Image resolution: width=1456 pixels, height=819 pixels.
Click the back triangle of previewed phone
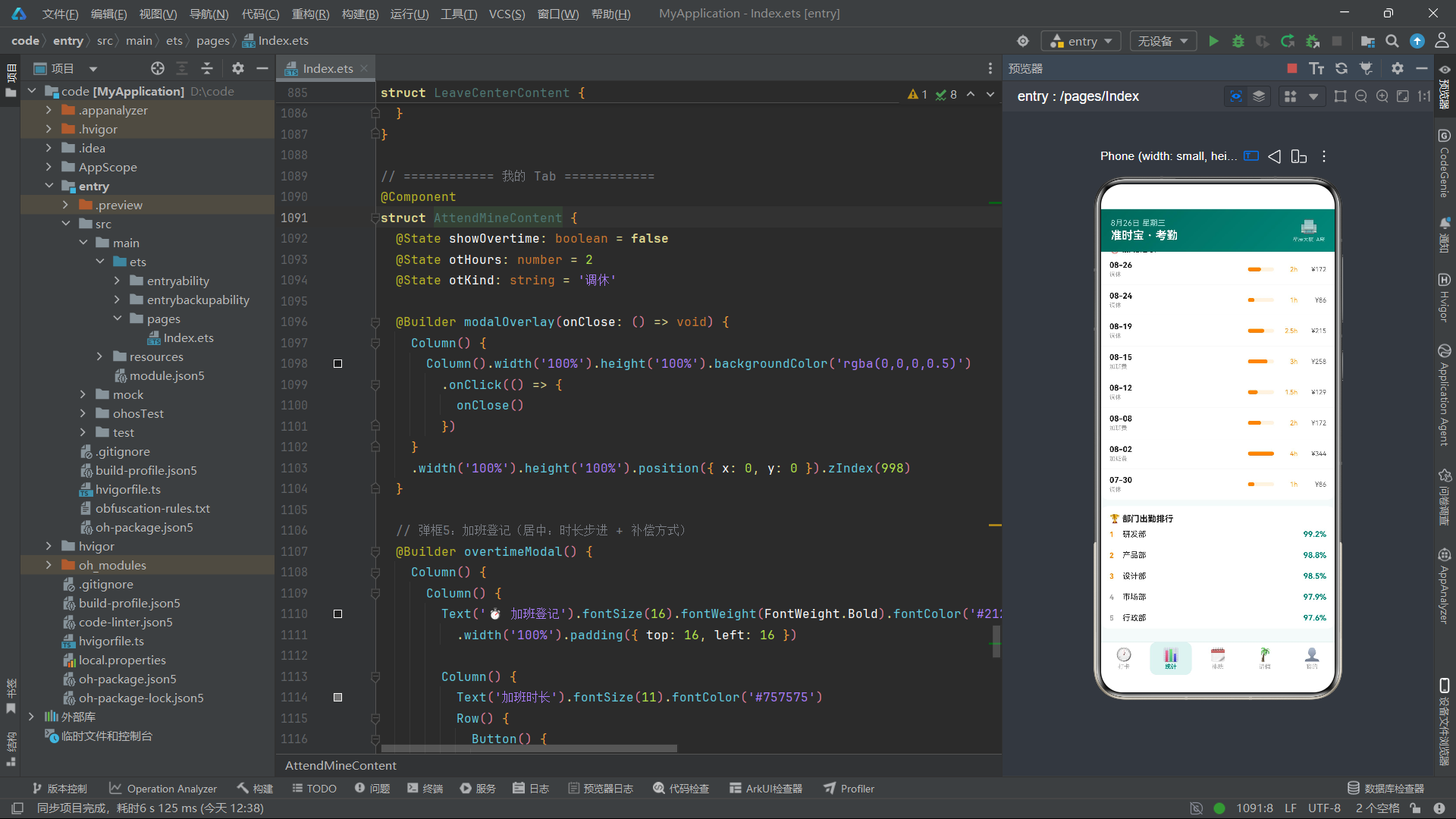1275,156
